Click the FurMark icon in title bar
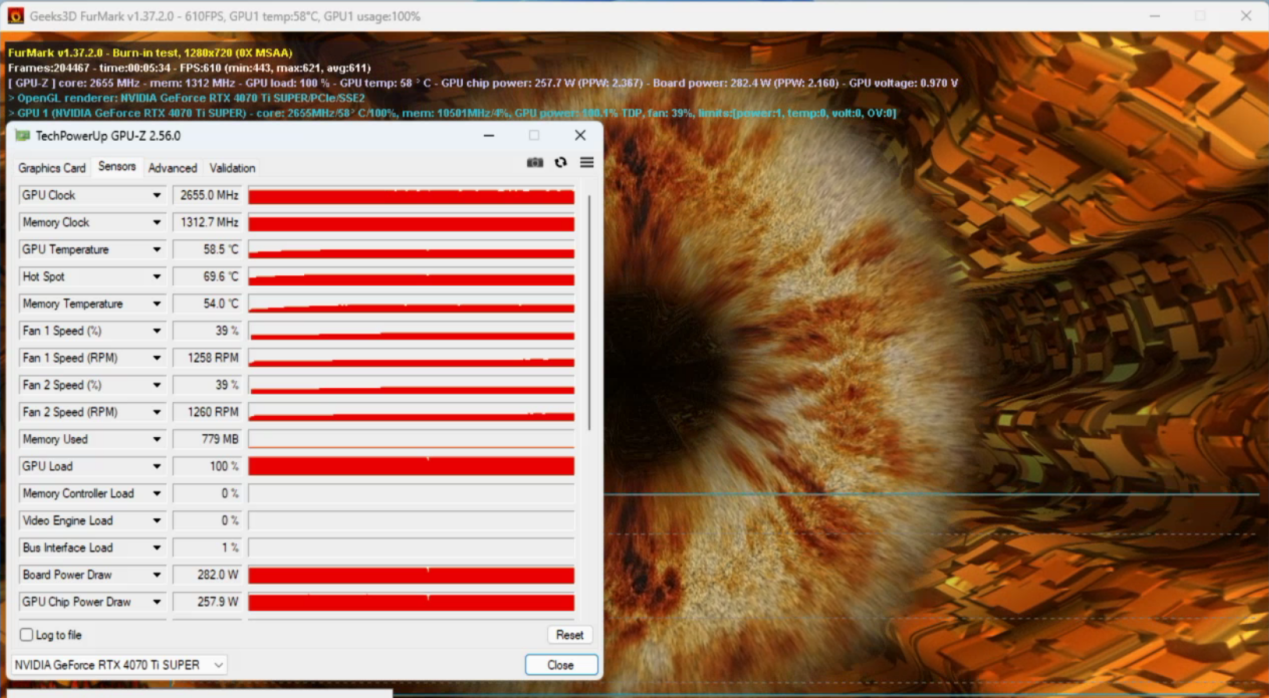This screenshot has width=1269, height=698. [x=15, y=16]
